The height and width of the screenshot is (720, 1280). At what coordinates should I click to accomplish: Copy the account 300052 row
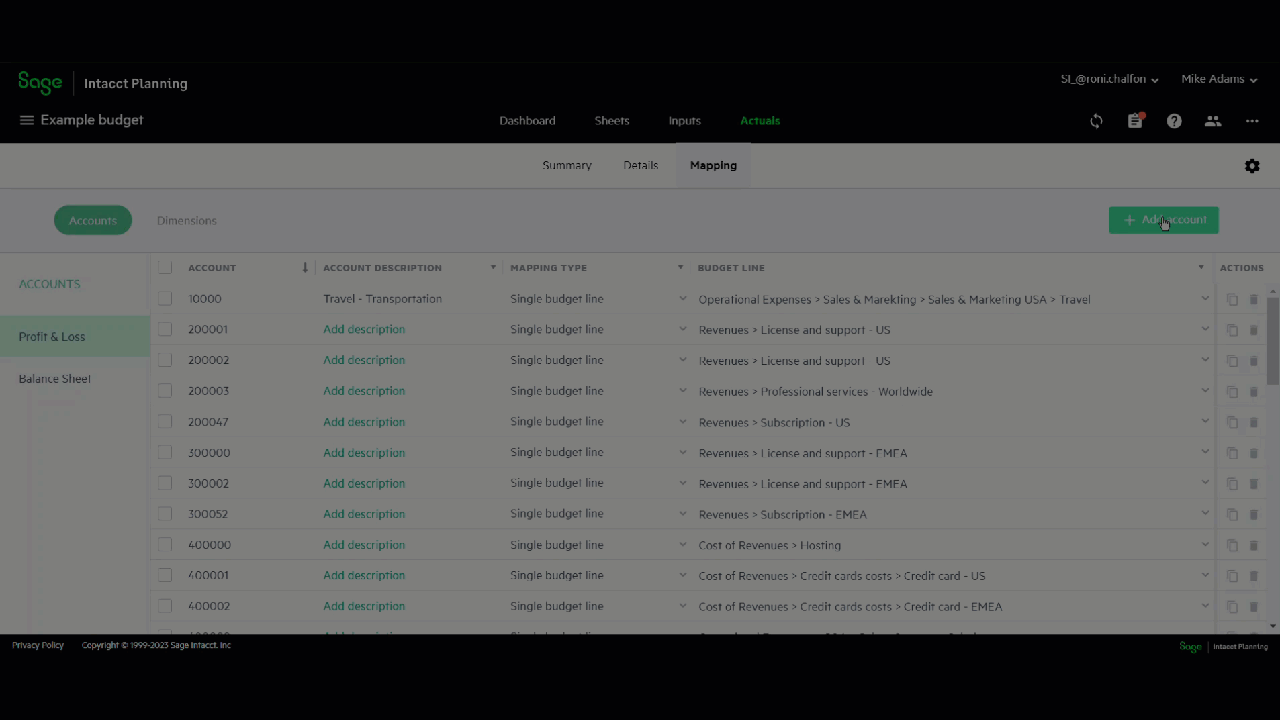(1232, 514)
